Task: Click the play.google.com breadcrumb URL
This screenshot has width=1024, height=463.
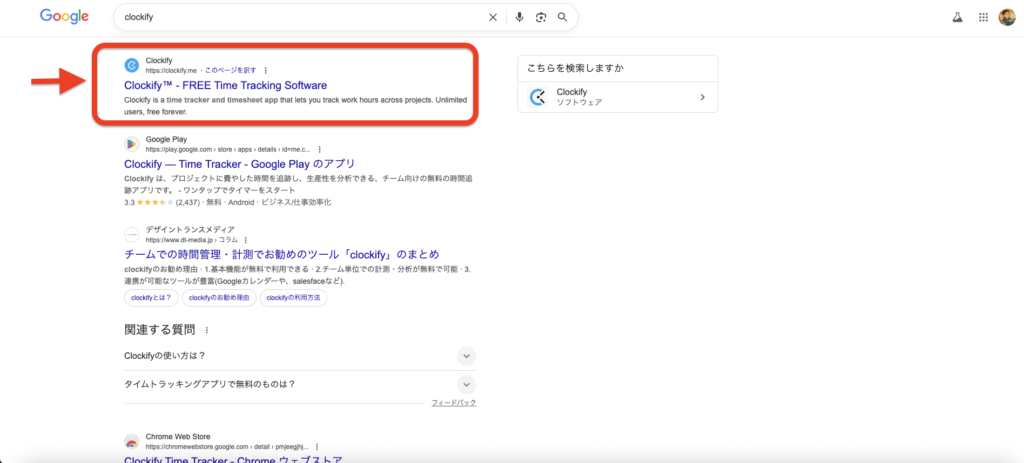Action: point(229,150)
